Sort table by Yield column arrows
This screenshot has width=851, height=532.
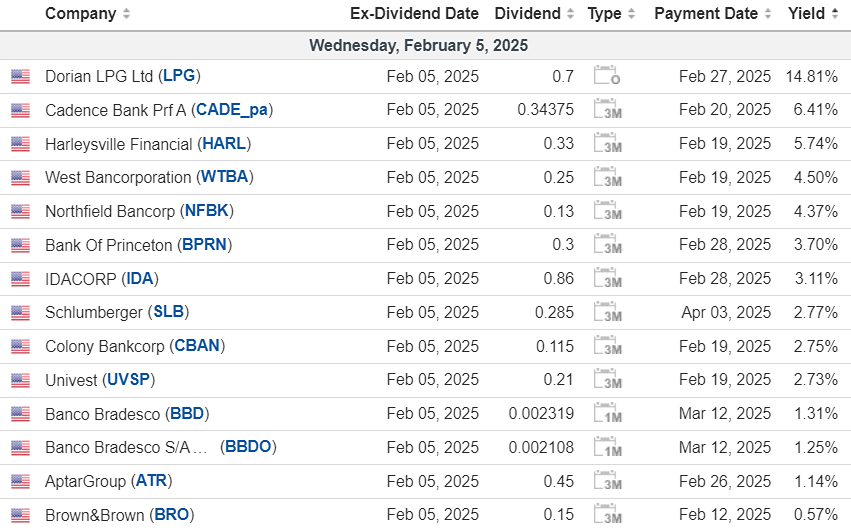(834, 14)
